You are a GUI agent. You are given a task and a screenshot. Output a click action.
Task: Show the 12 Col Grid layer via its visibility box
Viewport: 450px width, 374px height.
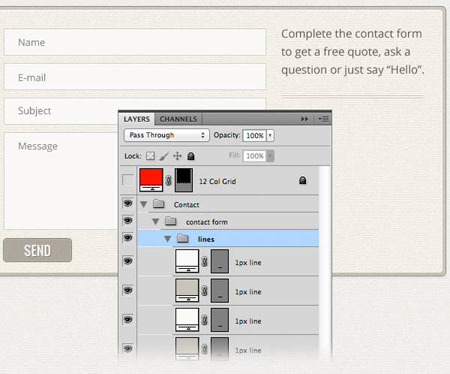click(128, 180)
